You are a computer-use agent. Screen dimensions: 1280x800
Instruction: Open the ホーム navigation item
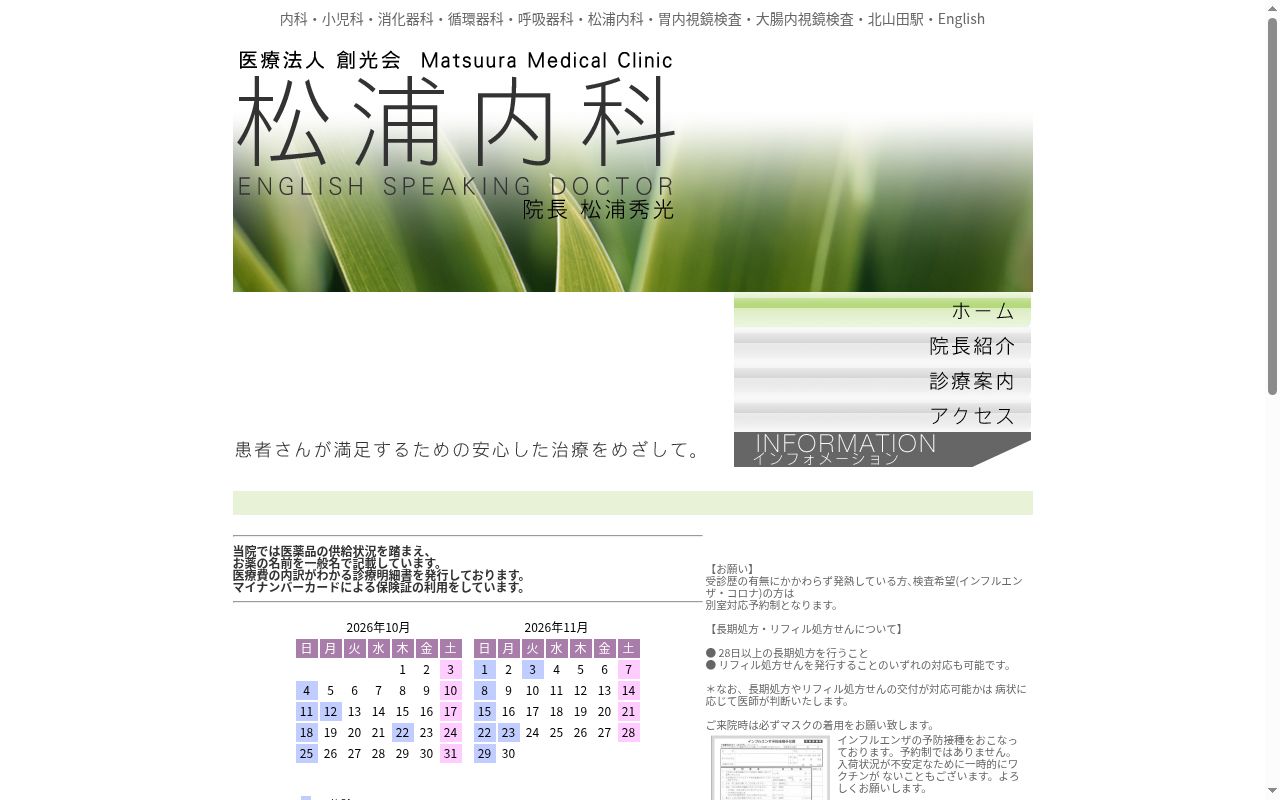(x=882, y=311)
